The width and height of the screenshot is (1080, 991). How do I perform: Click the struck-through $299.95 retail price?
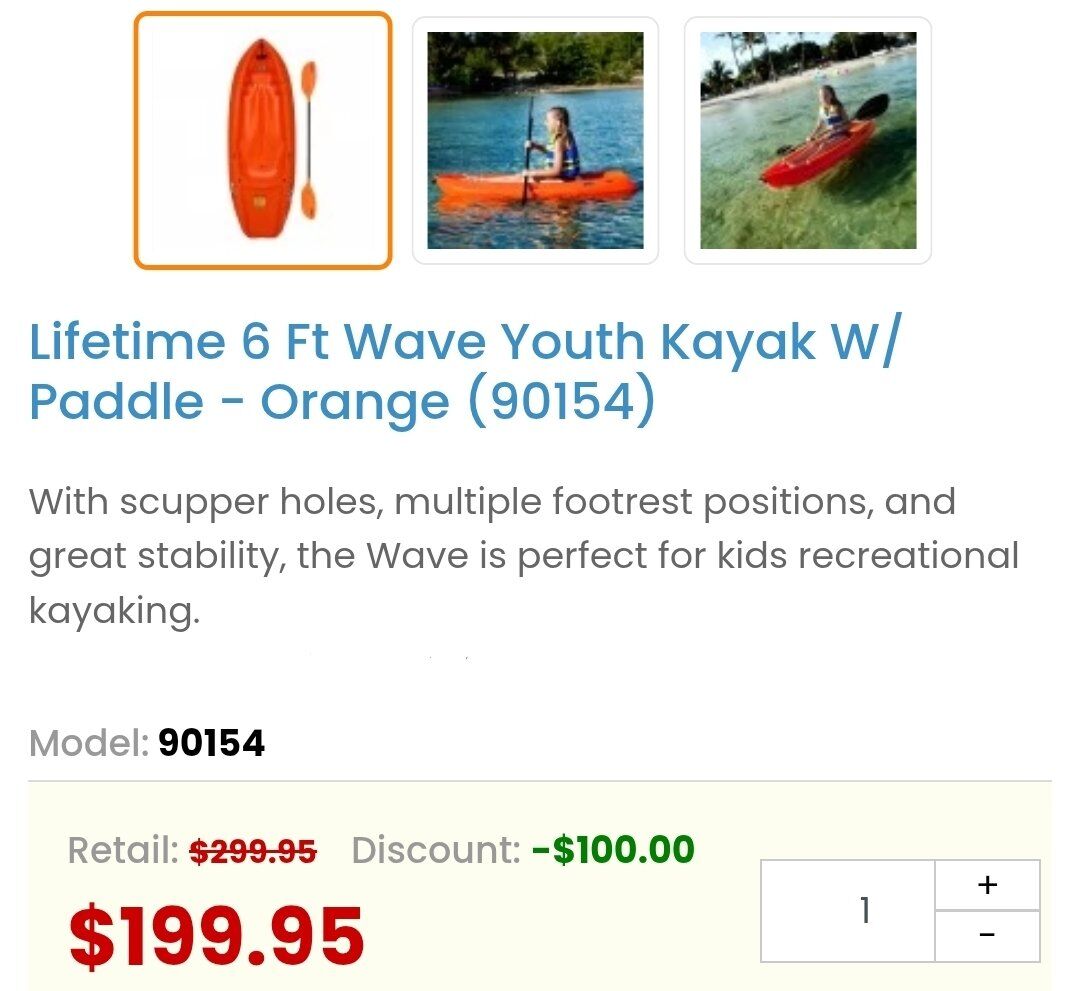(x=253, y=851)
